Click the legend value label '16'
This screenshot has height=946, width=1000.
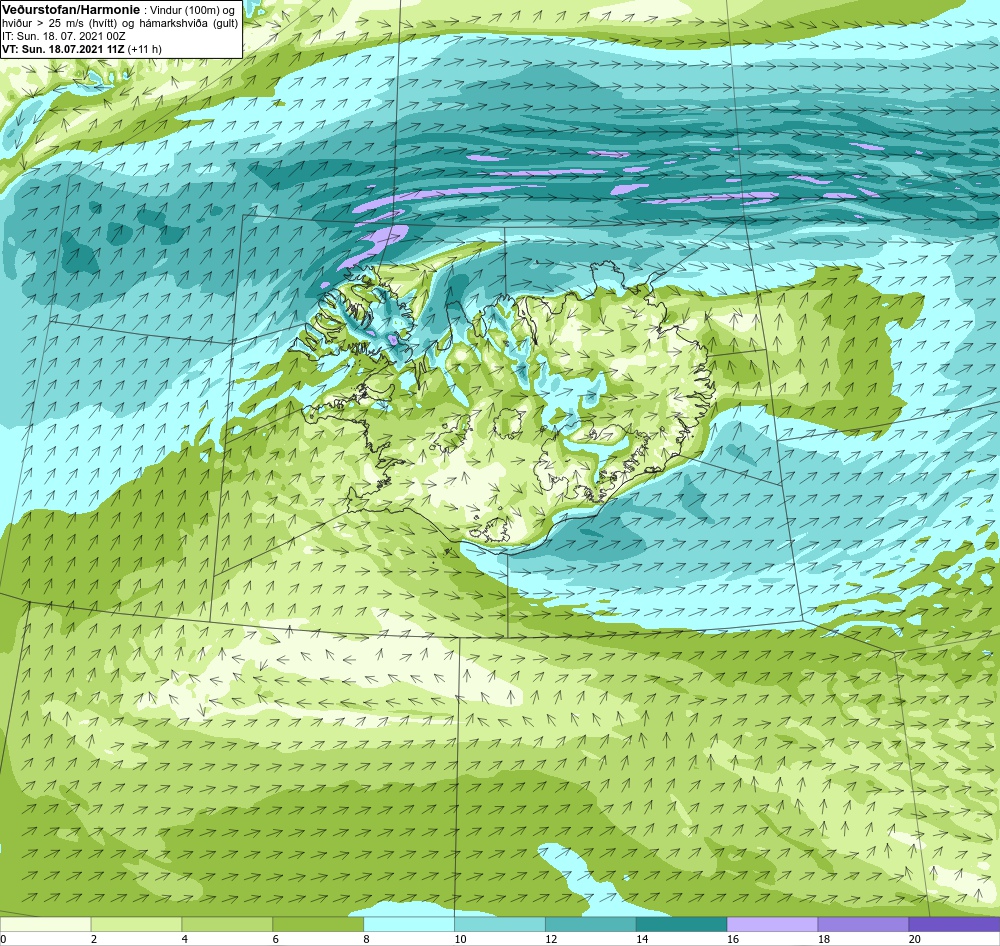(733, 939)
